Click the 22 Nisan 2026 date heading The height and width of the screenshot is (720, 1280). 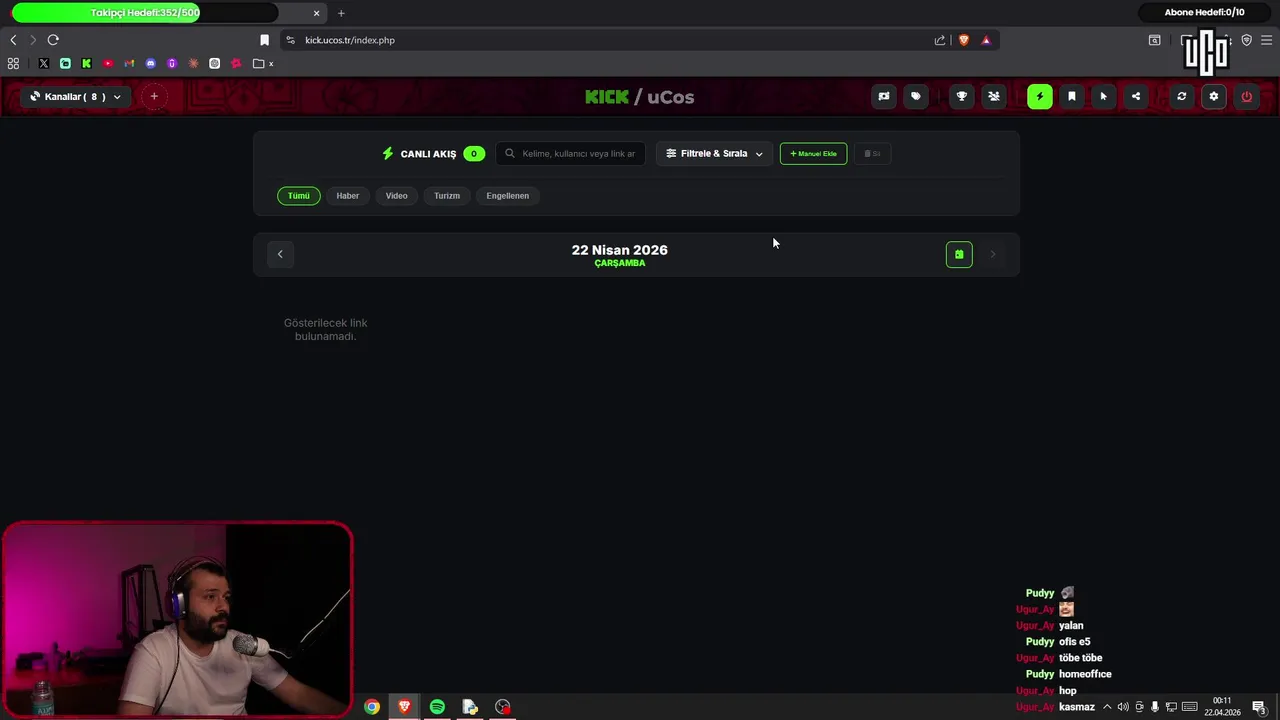pyautogui.click(x=620, y=250)
